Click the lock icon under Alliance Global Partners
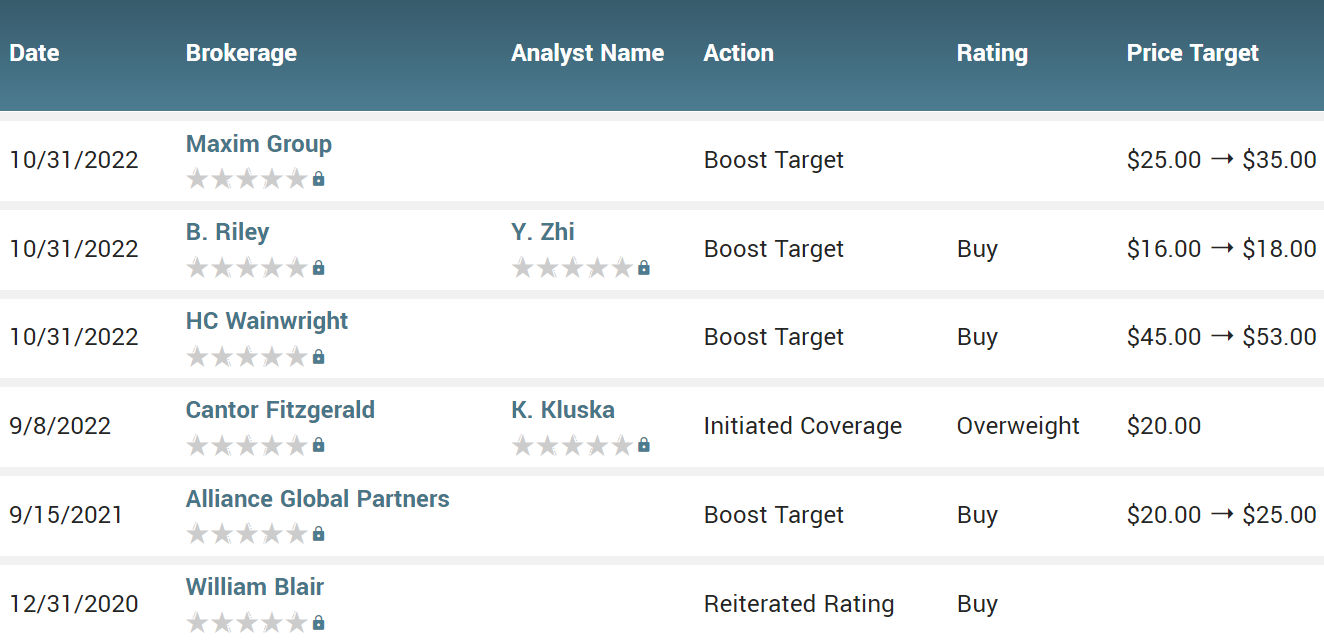Viewport: 1324px width, 643px height. click(318, 534)
